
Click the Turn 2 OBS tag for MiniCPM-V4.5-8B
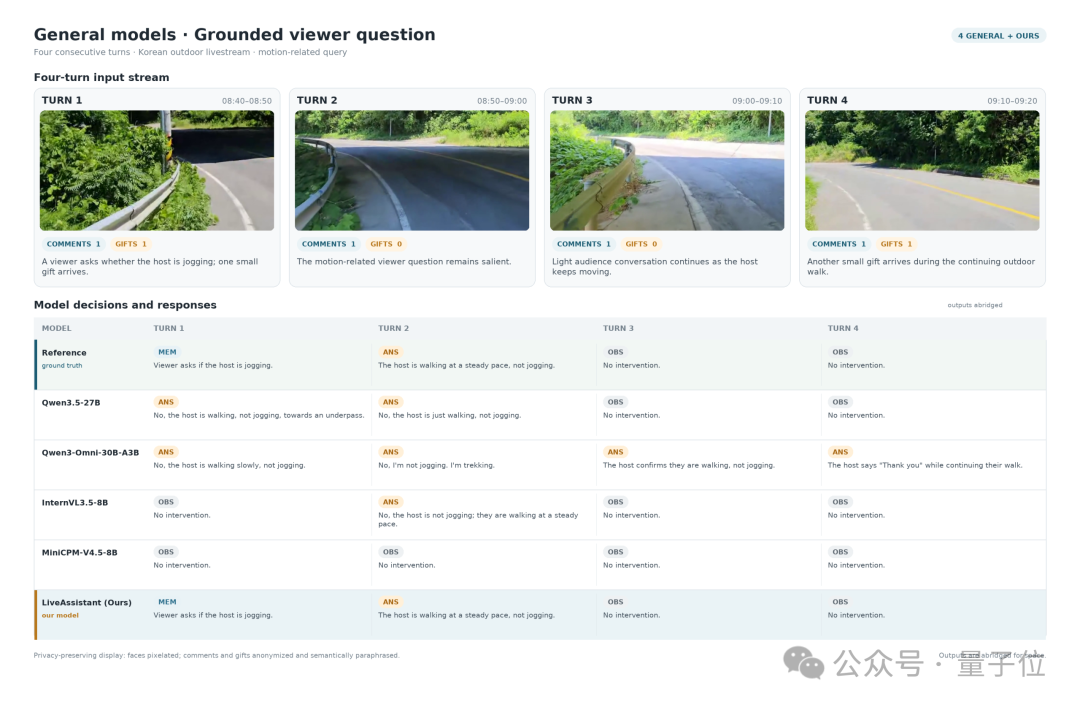coord(391,552)
